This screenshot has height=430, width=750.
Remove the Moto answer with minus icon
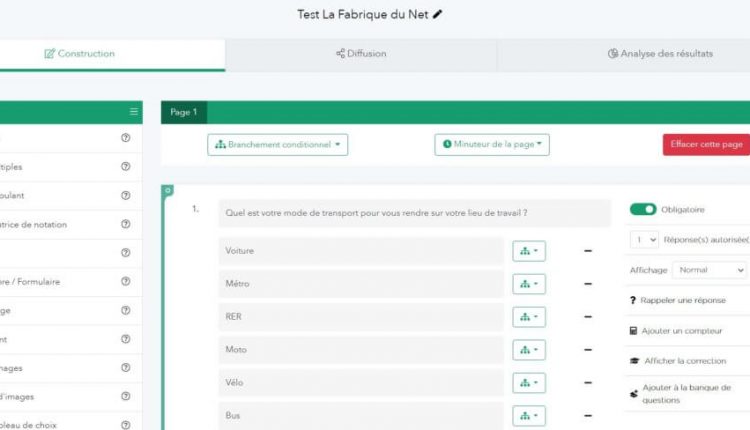588,350
